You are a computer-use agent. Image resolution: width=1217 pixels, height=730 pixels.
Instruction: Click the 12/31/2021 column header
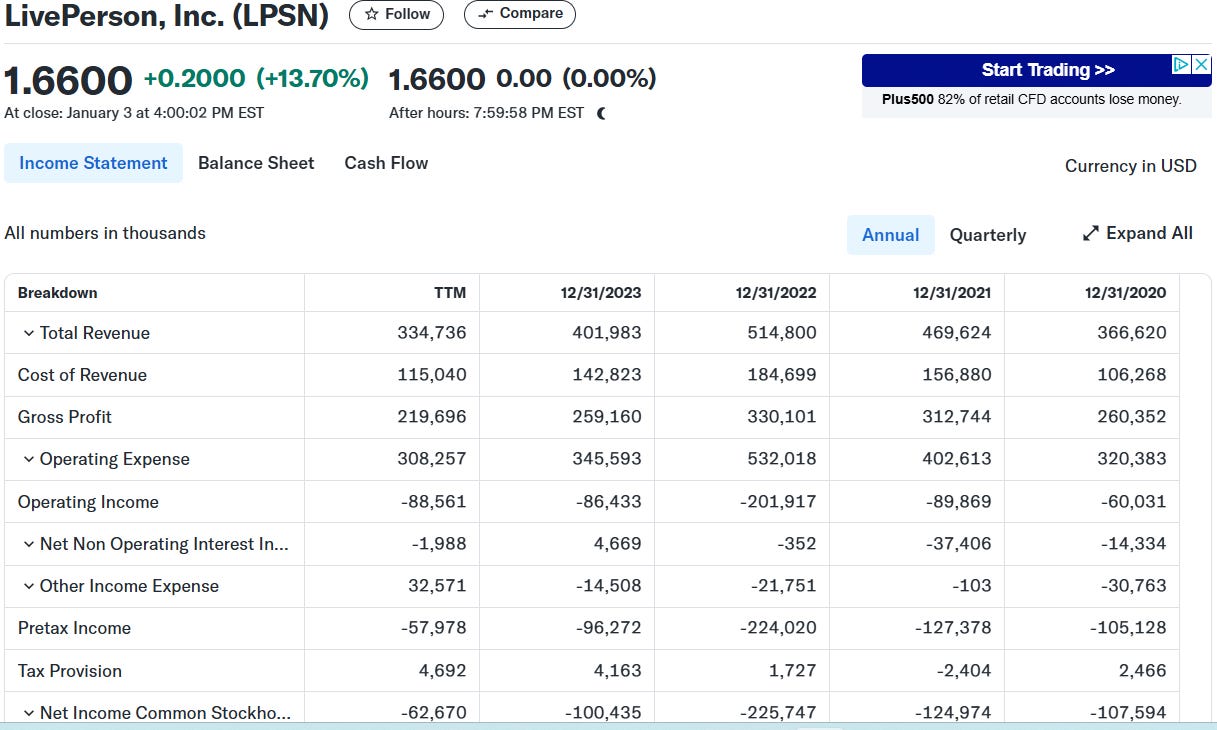click(x=952, y=293)
